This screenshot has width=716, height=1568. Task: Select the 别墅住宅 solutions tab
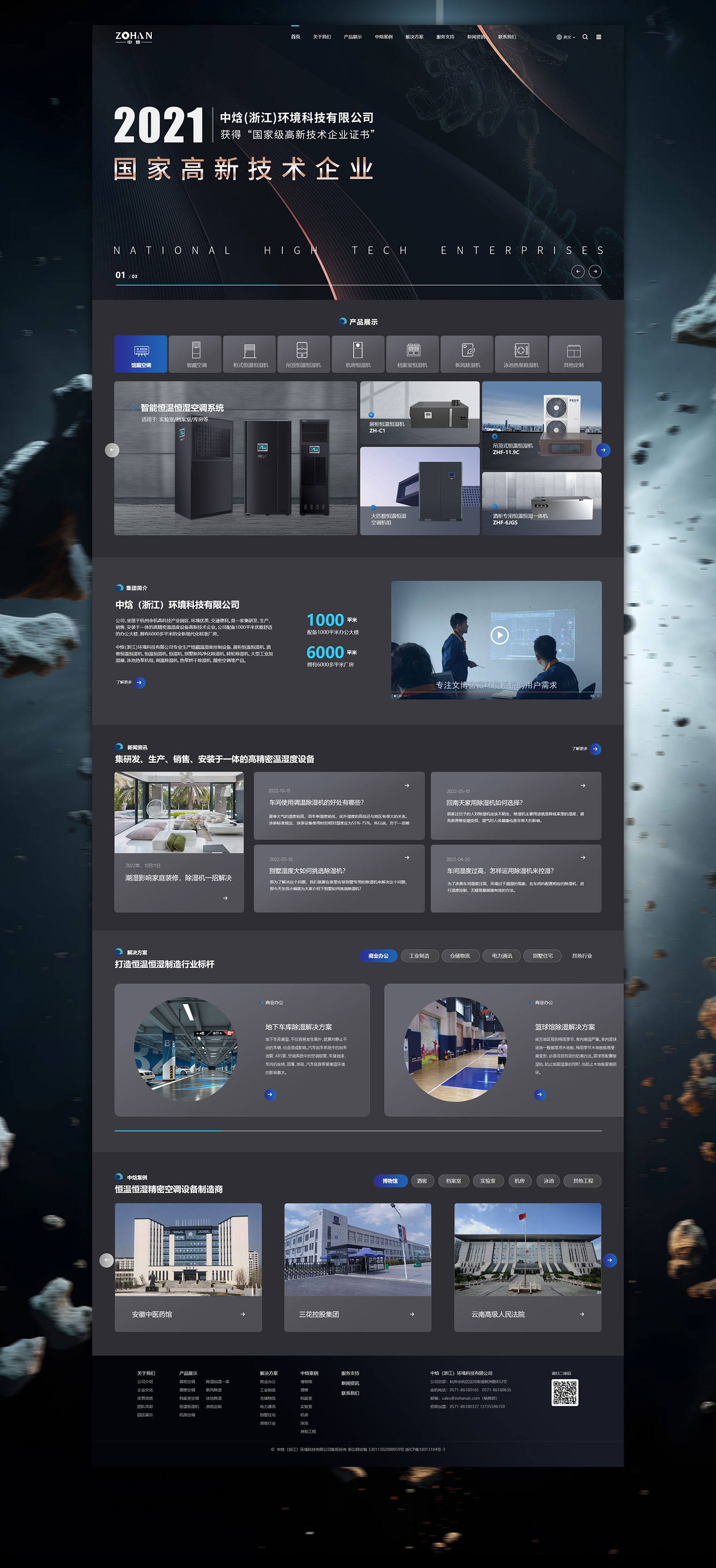(x=542, y=956)
